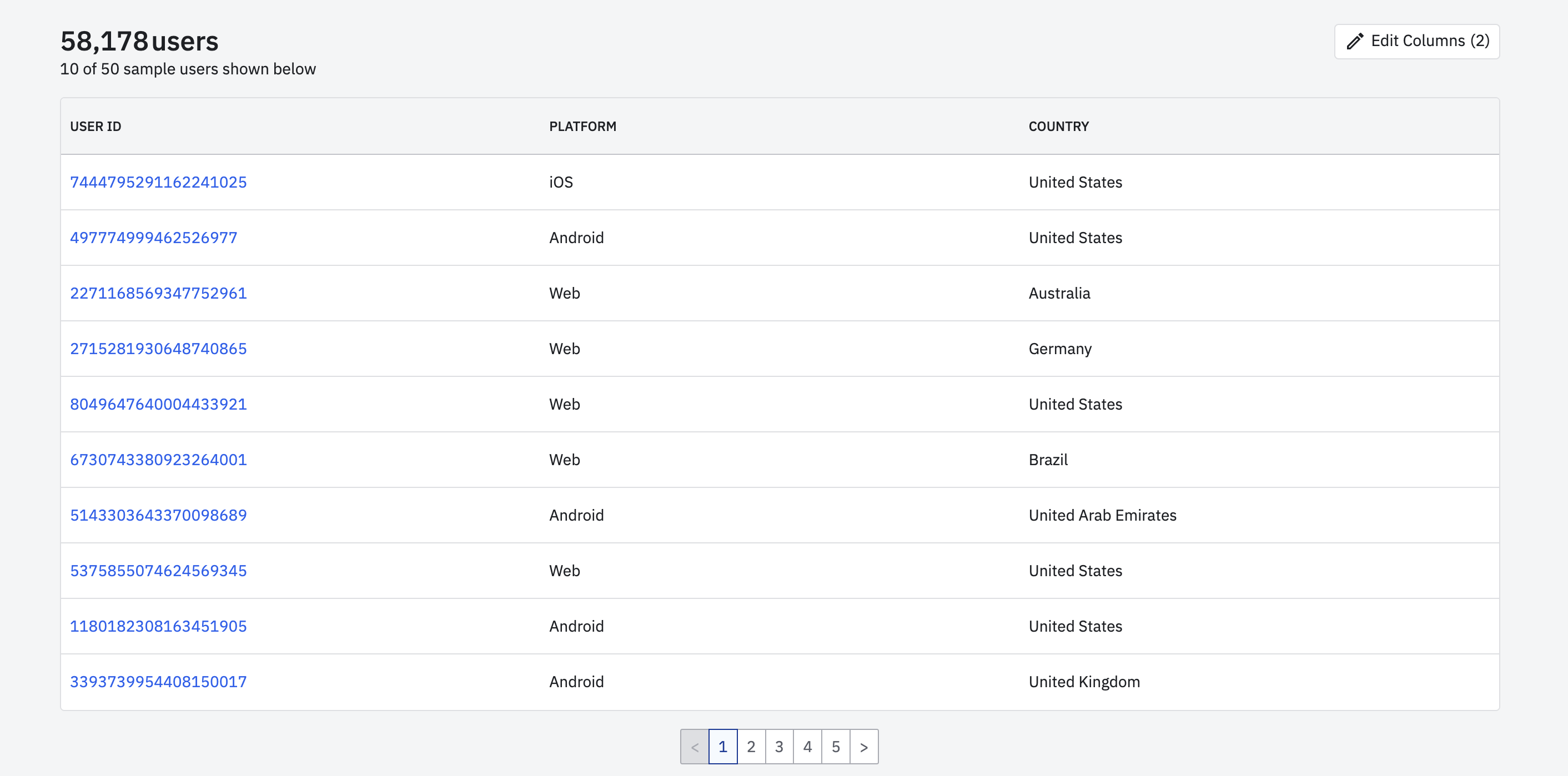View user 5375855074624569345 details
This screenshot has height=776, width=1568.
[x=158, y=571]
